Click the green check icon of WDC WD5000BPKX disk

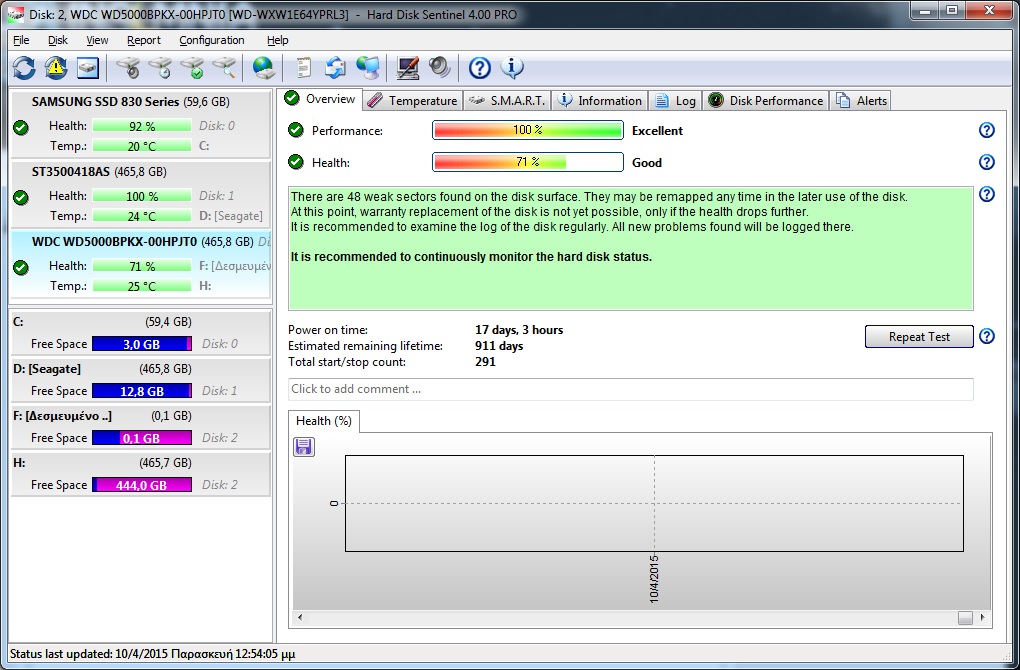point(21,267)
